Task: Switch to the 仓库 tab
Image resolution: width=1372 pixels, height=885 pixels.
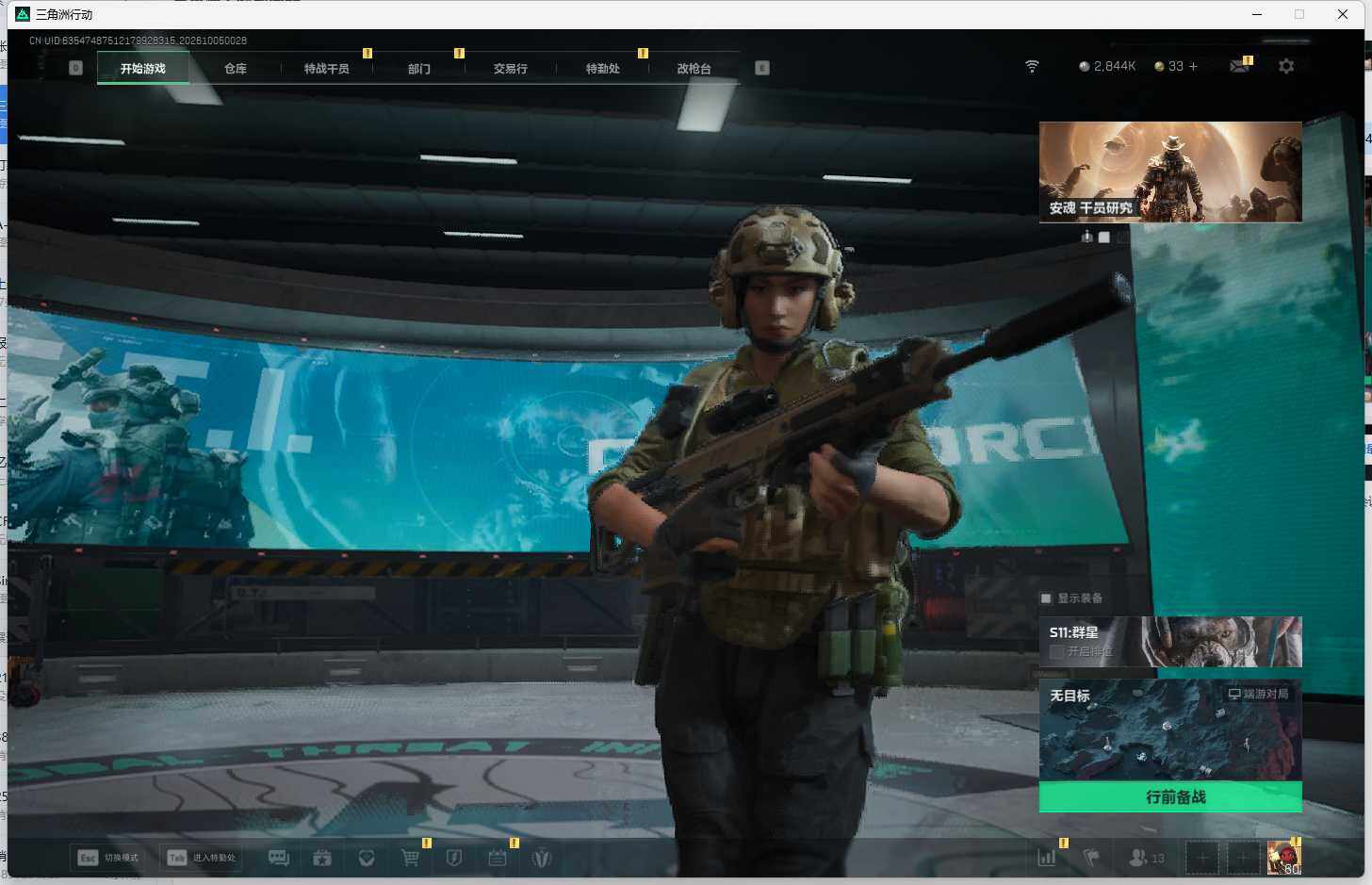Action: (236, 68)
